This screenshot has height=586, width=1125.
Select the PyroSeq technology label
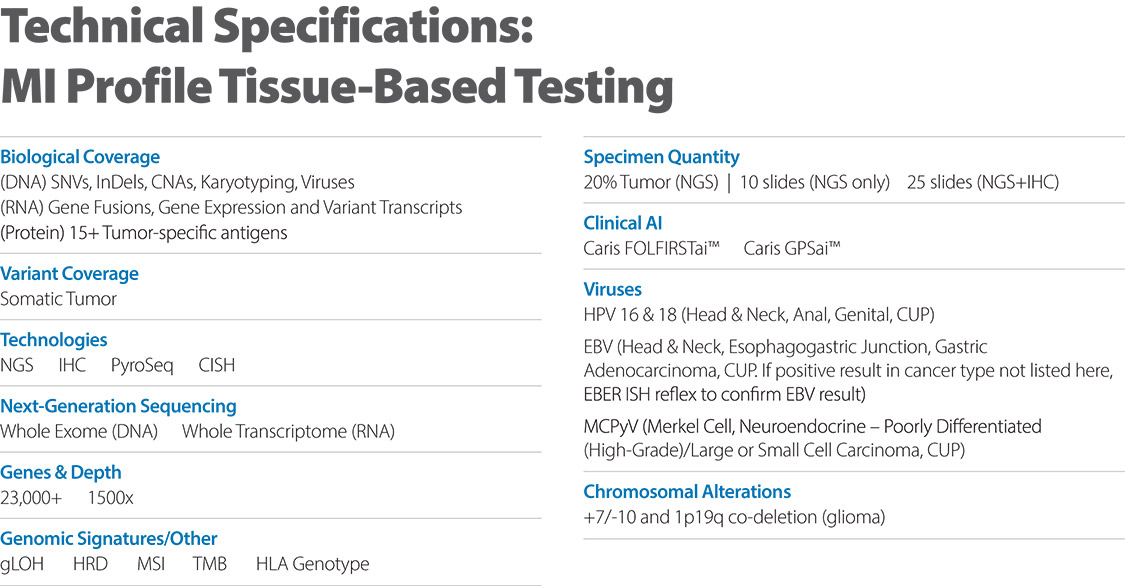[x=142, y=365]
